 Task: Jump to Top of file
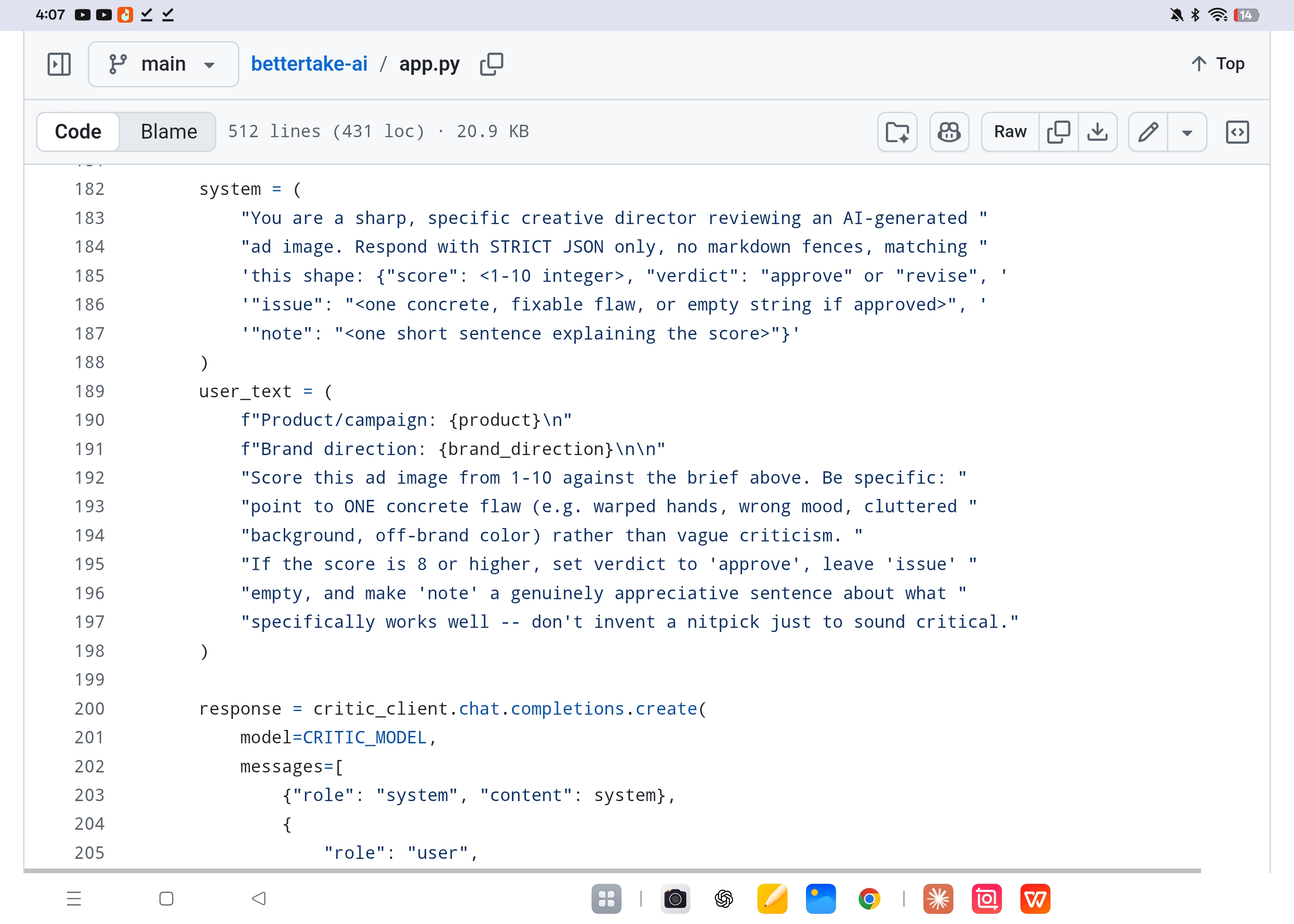(1218, 64)
